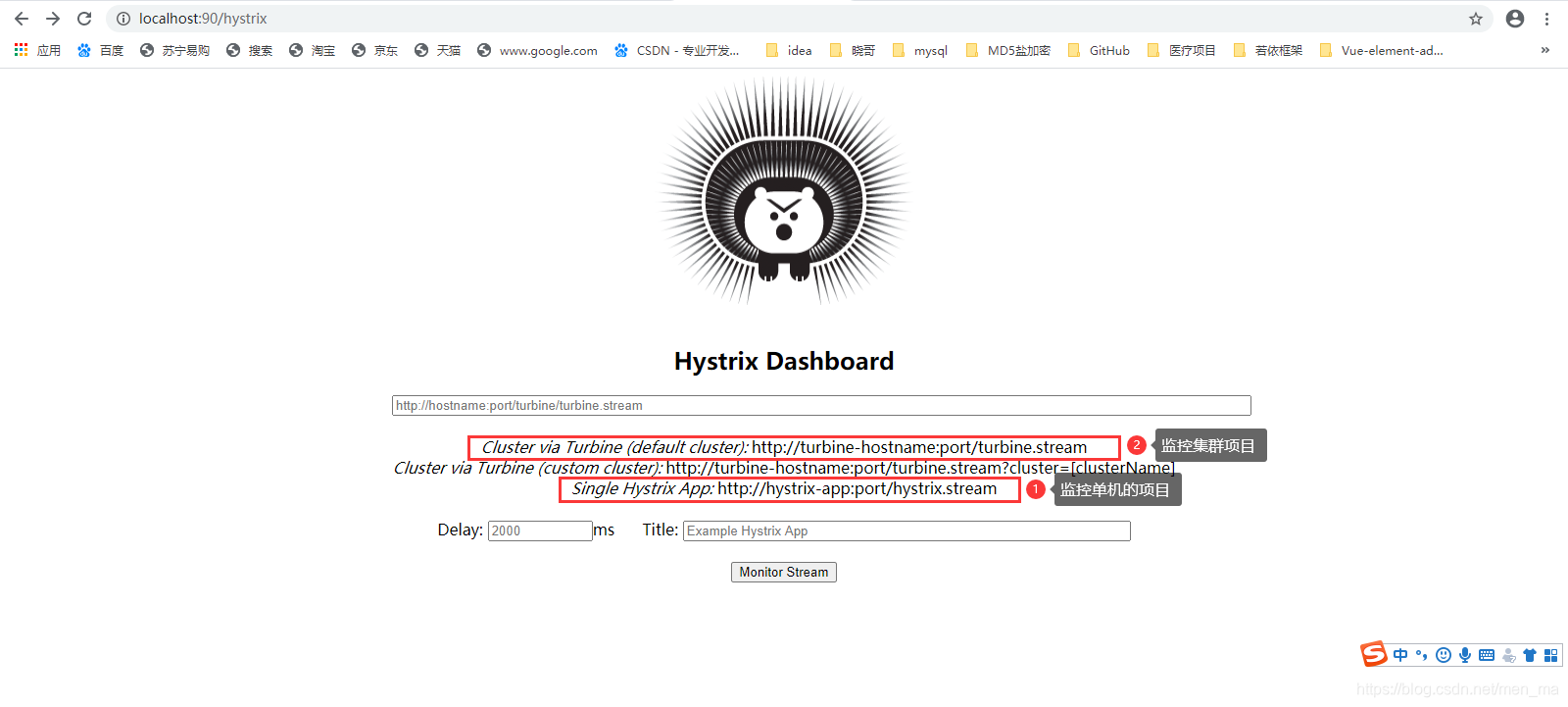Show more bookmarks with the double chevron
This screenshot has width=1568, height=707.
tap(1545, 50)
